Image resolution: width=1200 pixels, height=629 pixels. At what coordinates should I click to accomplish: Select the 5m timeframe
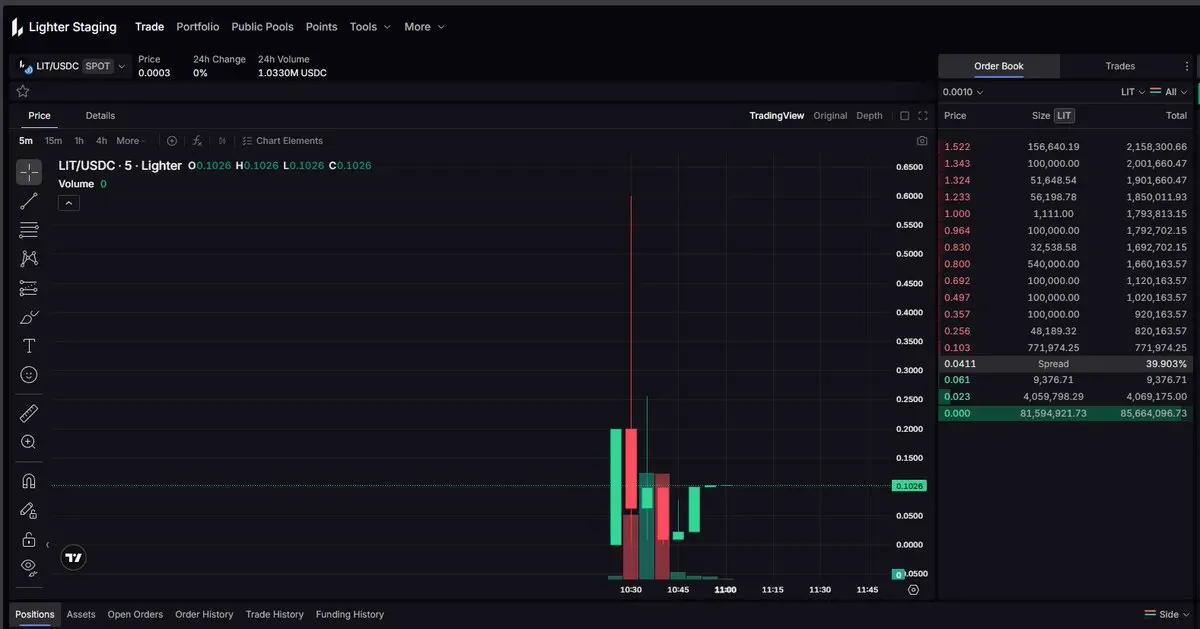(26, 141)
